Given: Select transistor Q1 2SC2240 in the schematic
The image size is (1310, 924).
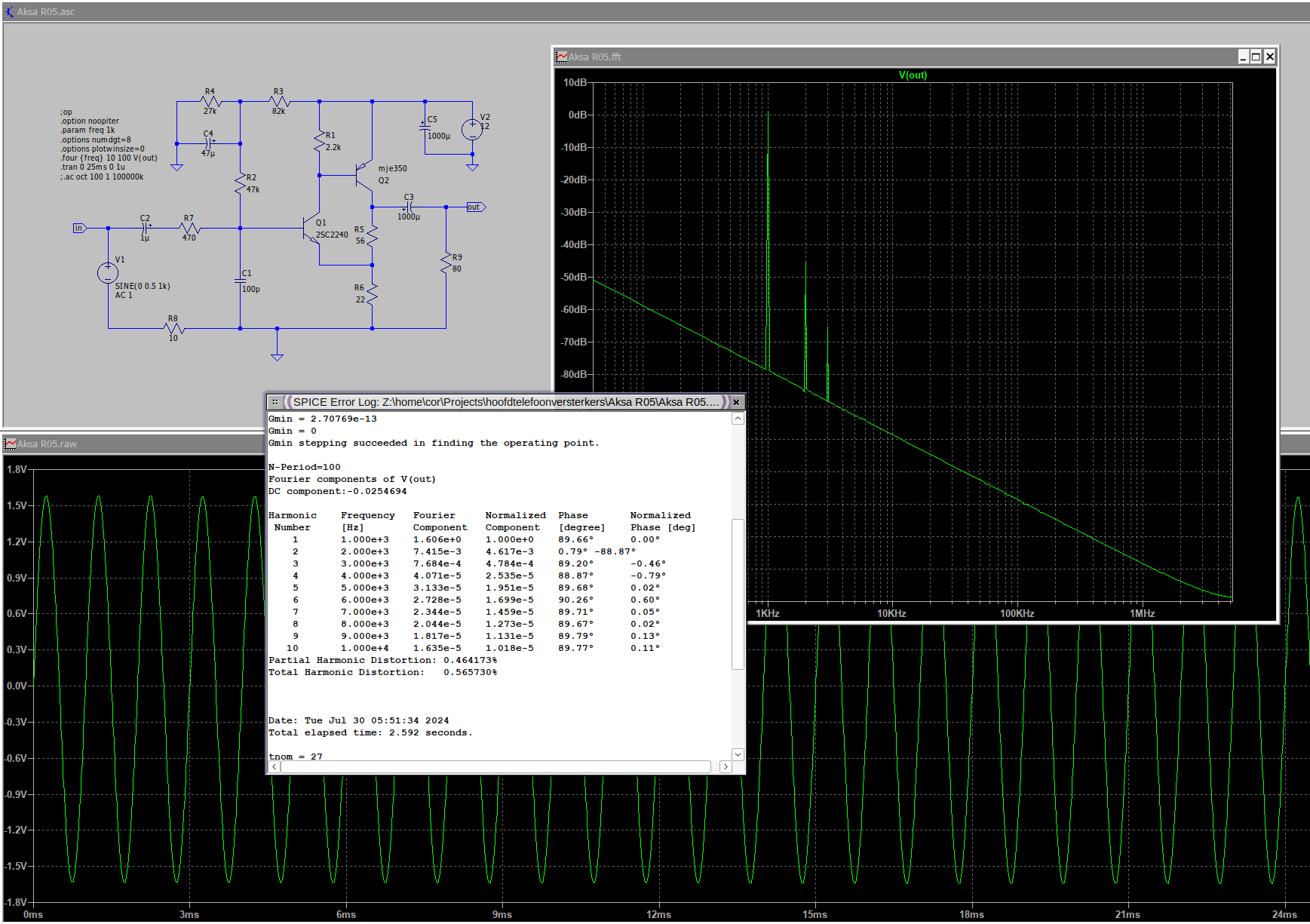Looking at the screenshot, I should click(x=311, y=229).
